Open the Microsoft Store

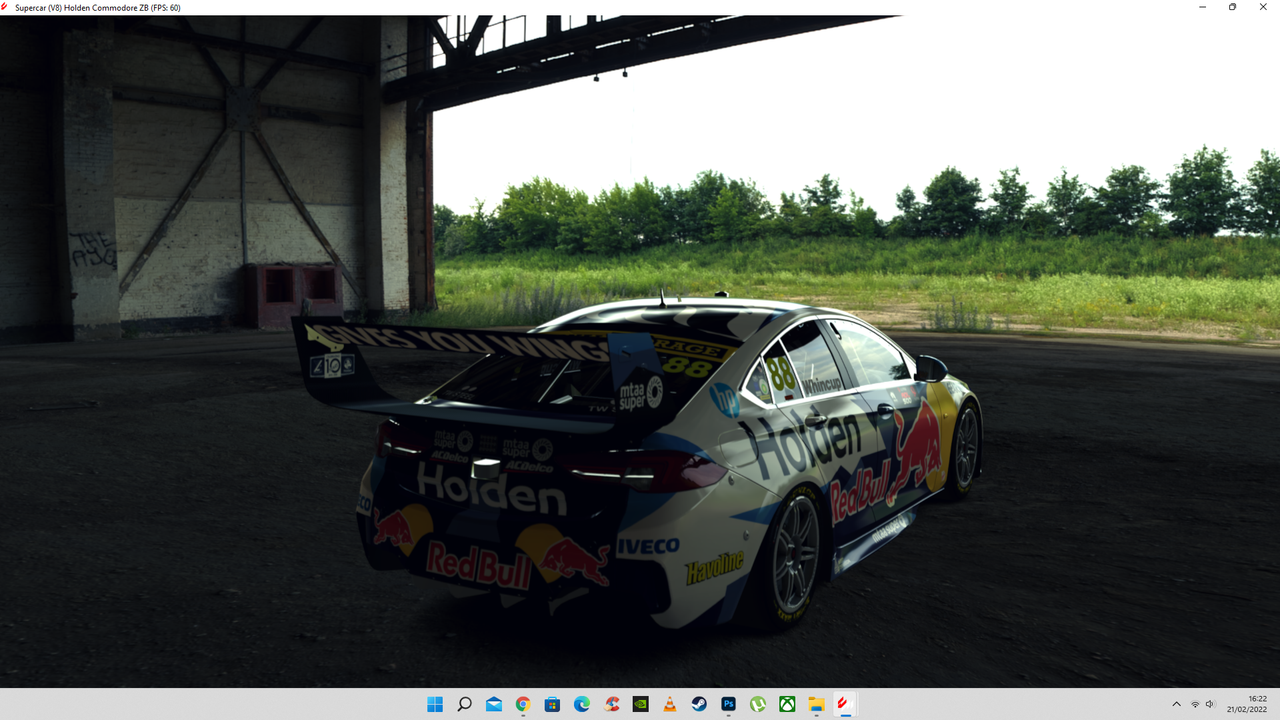point(553,704)
